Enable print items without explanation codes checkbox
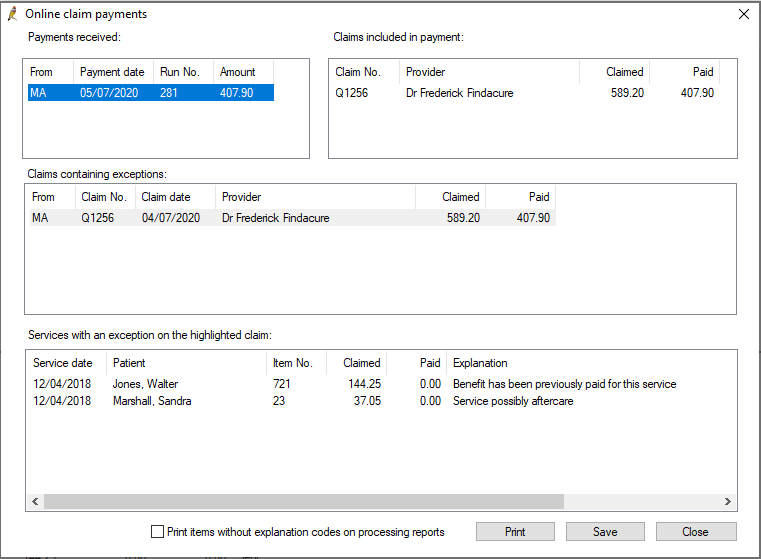This screenshot has height=559, width=761. 157,532
